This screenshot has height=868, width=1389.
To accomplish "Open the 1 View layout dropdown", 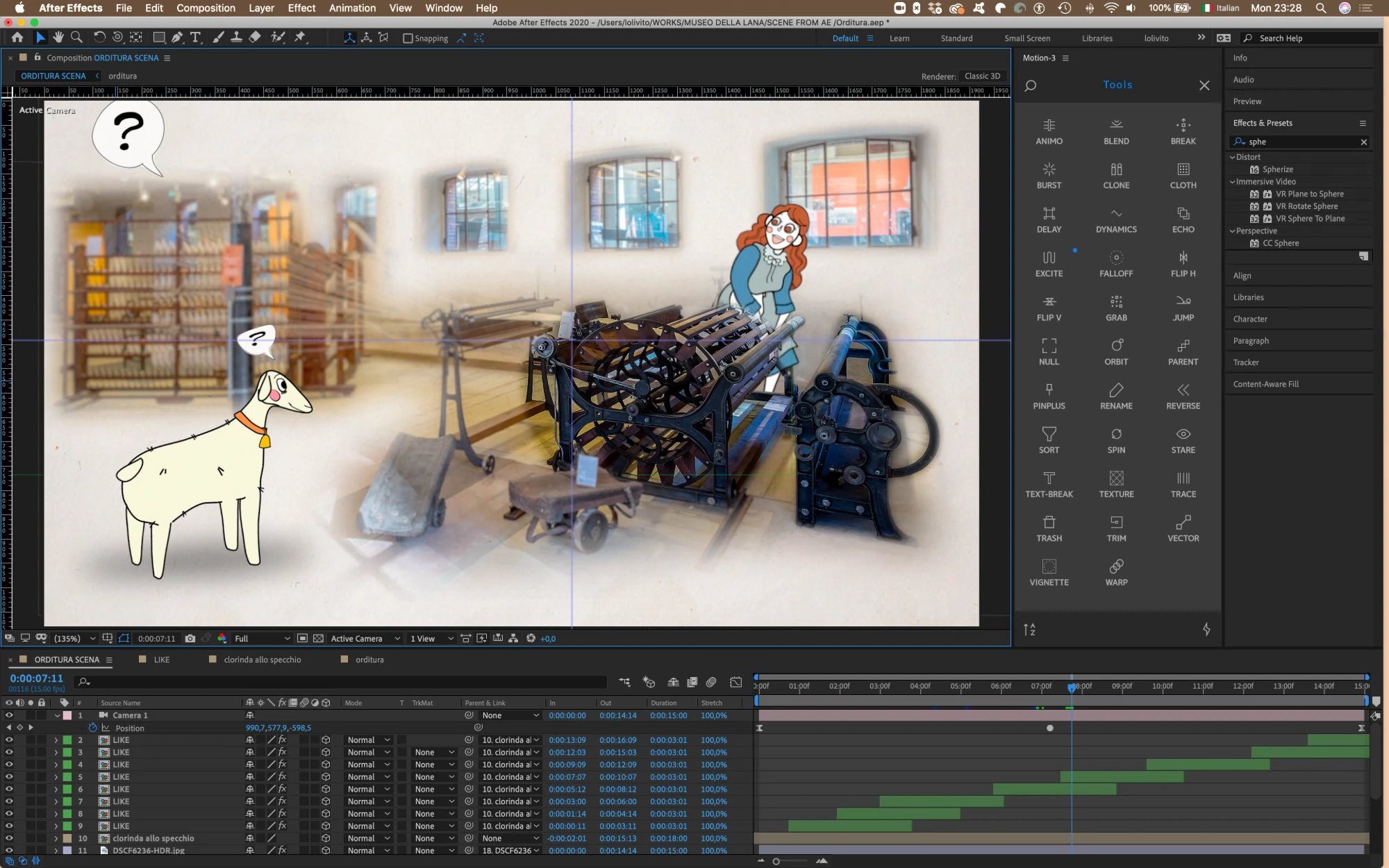I will (x=431, y=638).
